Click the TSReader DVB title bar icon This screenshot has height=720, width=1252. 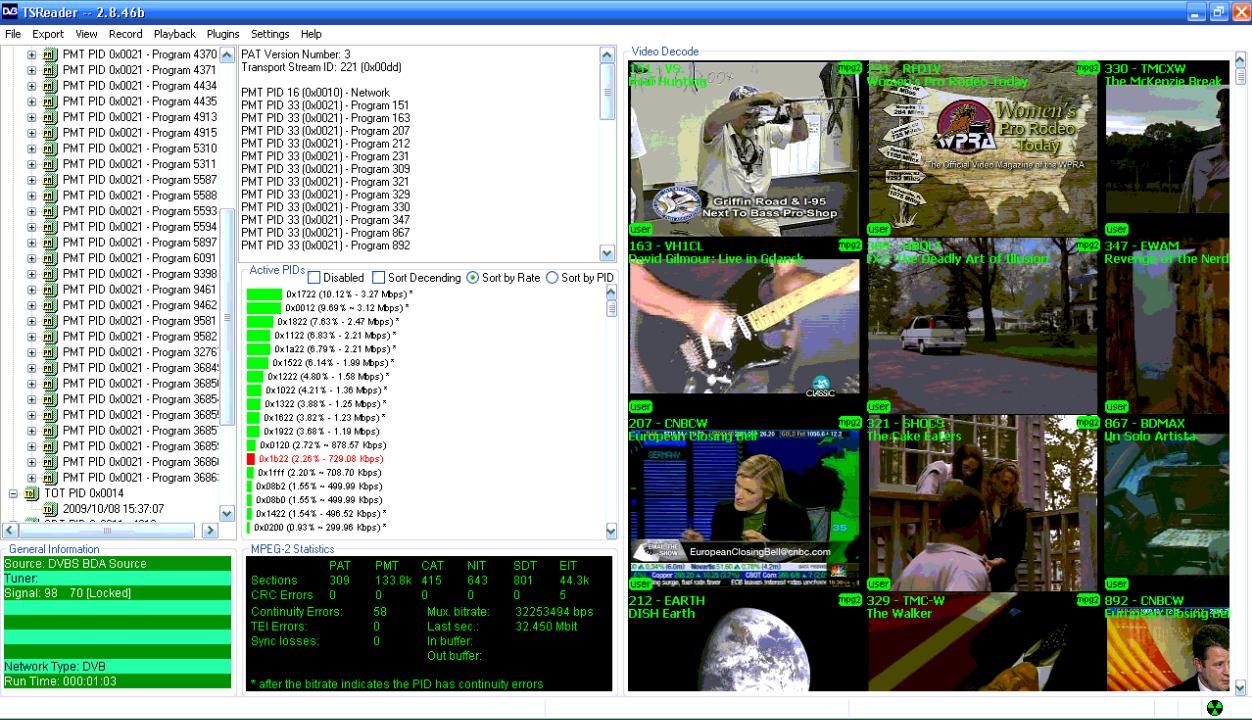coord(10,12)
